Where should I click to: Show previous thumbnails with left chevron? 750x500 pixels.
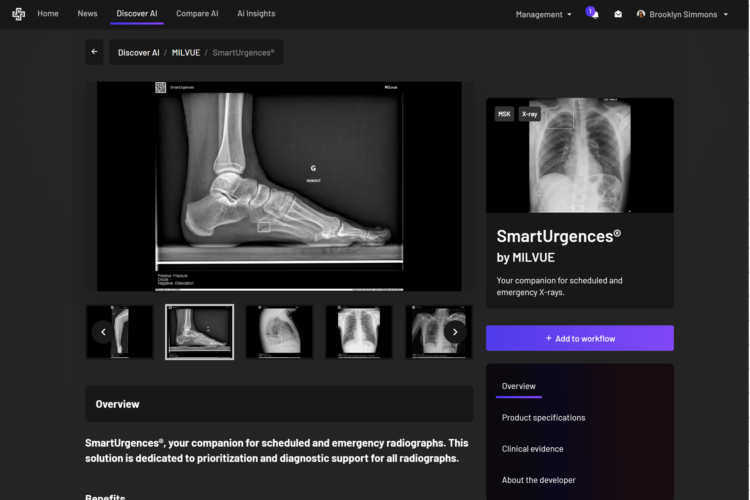103,332
